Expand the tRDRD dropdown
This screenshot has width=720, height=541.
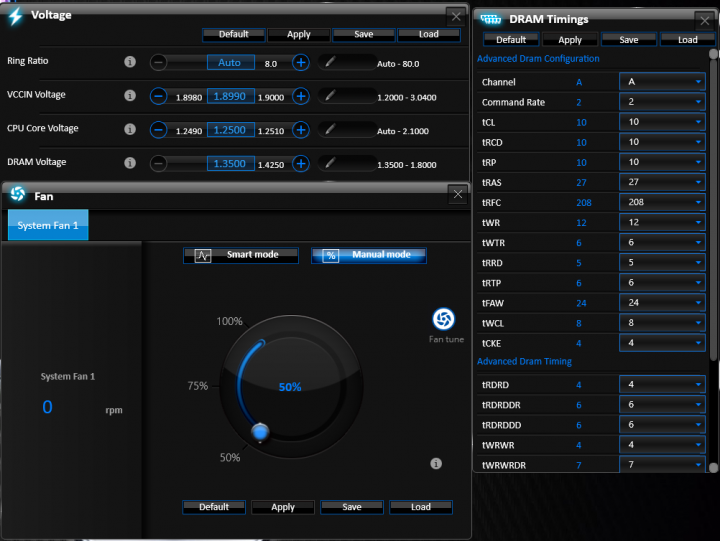click(662, 384)
